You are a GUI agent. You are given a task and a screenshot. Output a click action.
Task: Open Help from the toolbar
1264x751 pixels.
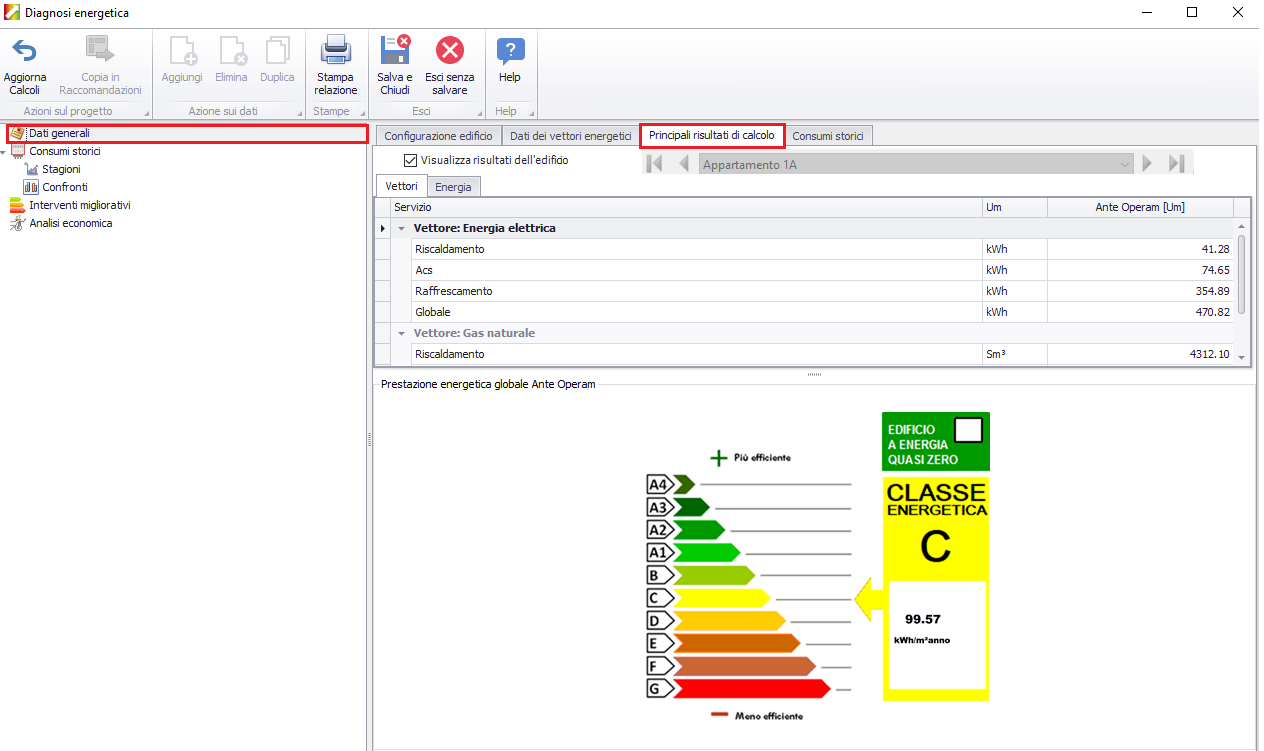click(510, 50)
